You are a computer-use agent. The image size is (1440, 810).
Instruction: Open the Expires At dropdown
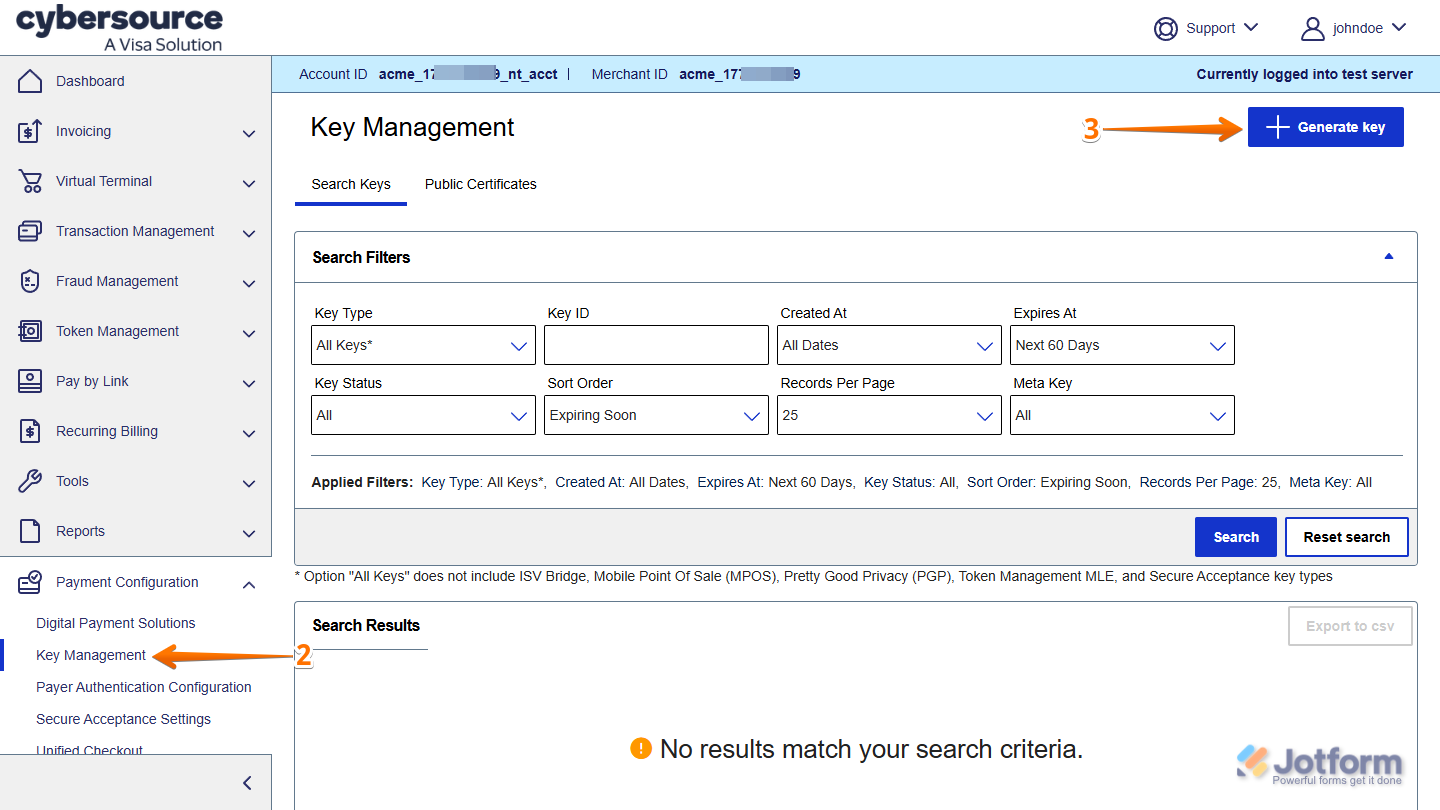coord(1122,345)
